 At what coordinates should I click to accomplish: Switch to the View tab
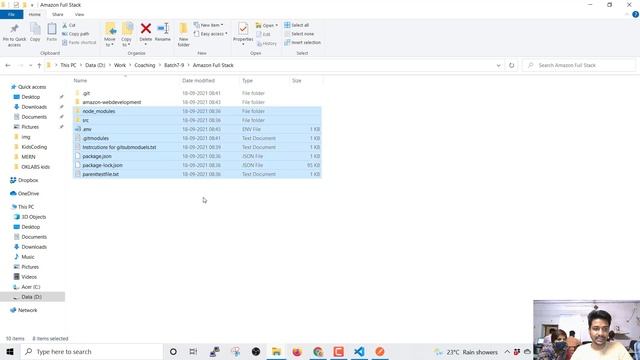pyautogui.click(x=79, y=14)
